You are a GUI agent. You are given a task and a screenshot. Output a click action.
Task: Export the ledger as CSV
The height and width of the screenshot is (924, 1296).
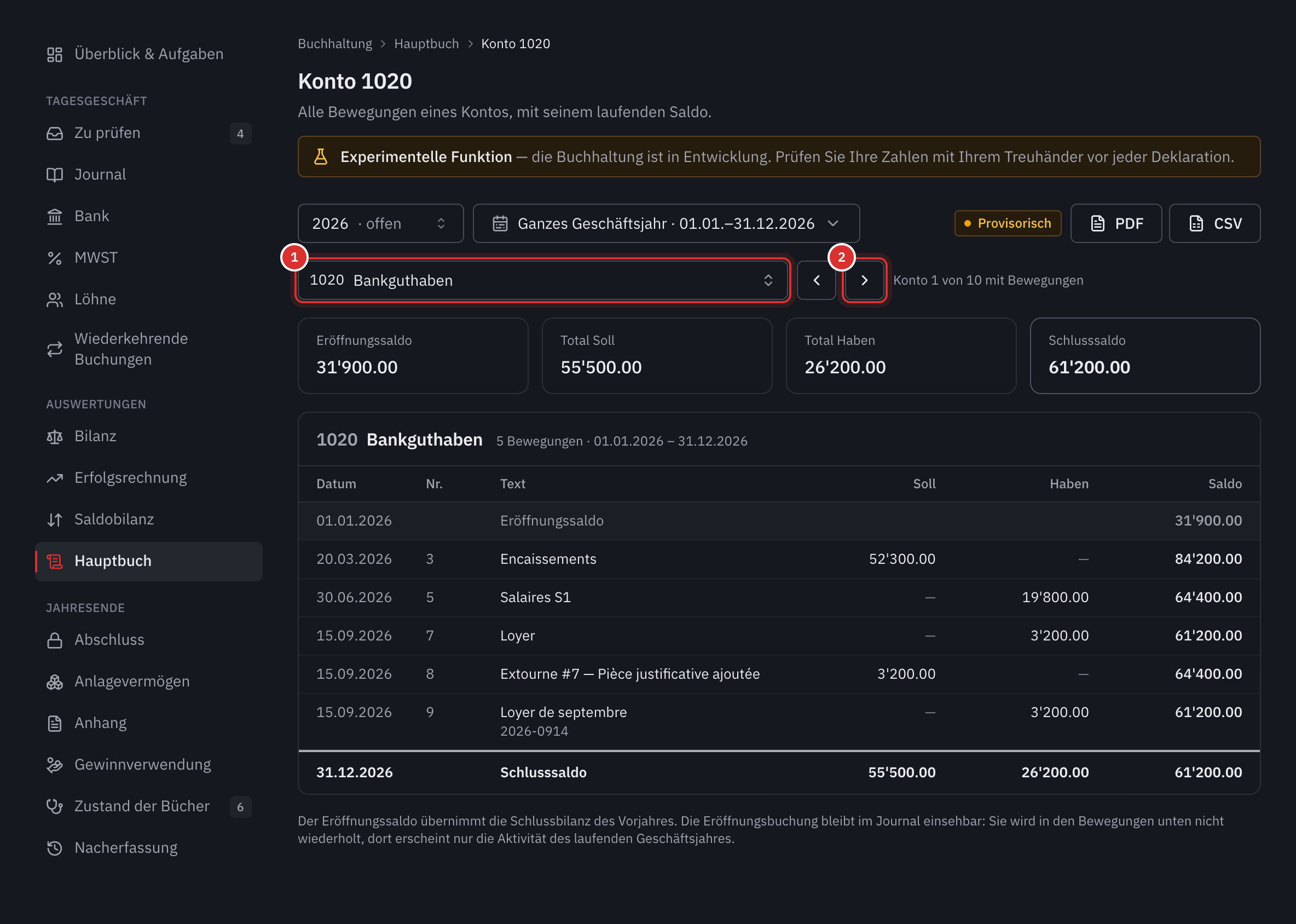[1214, 223]
